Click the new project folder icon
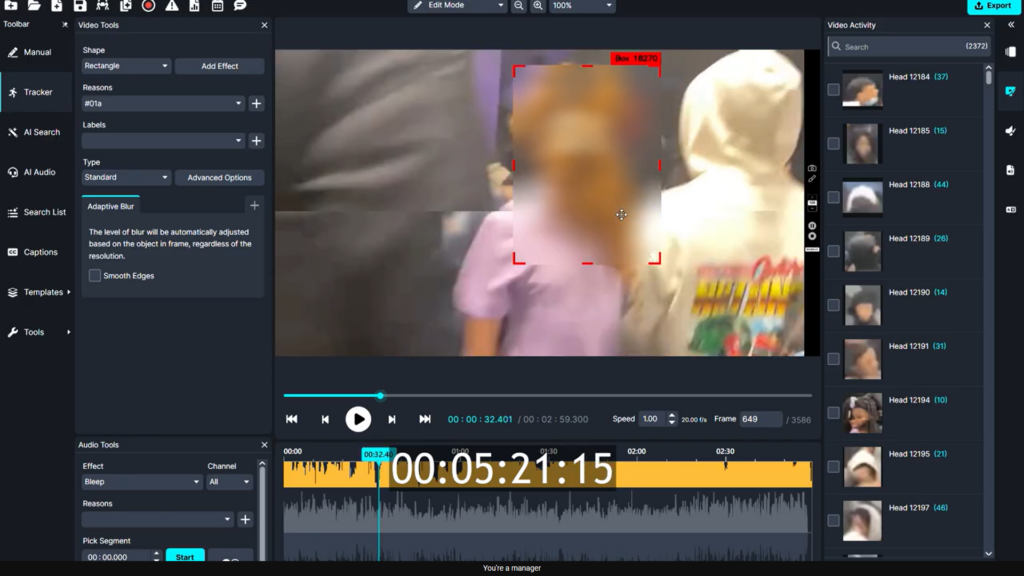The image size is (1024, 576). [11, 5]
